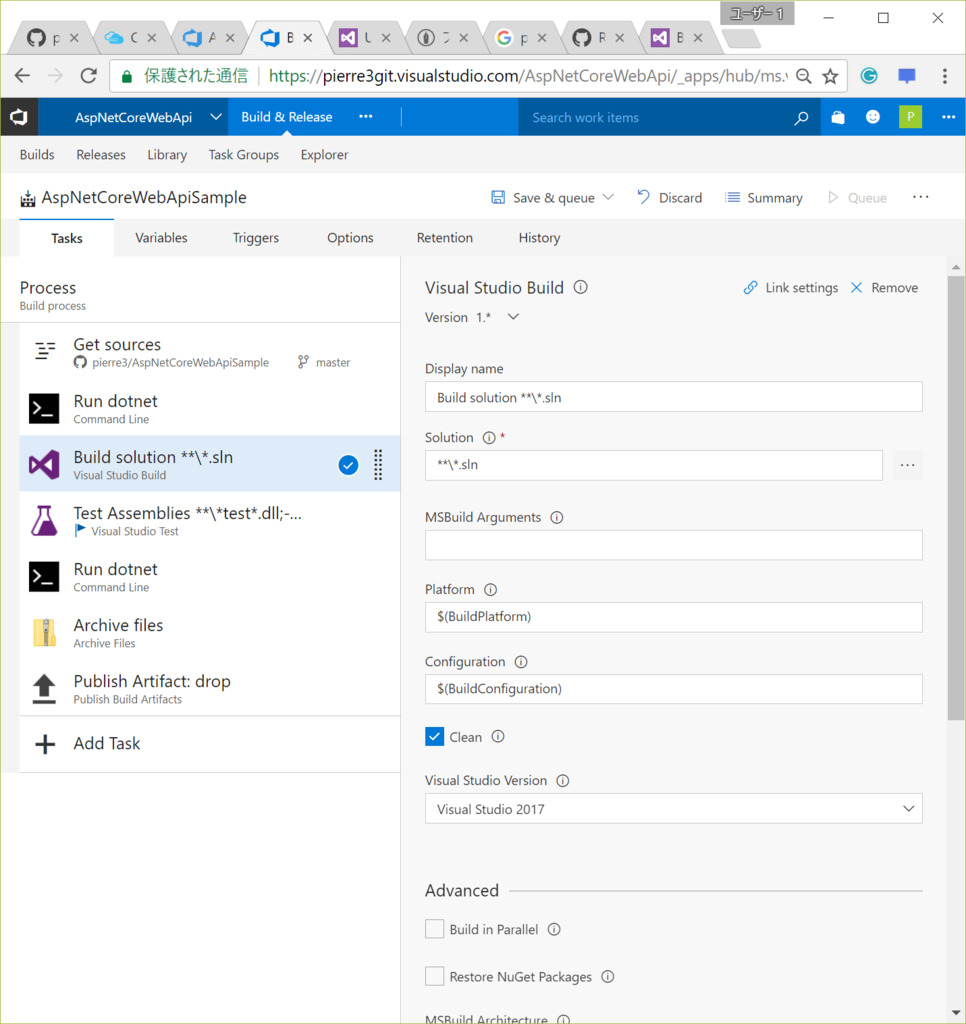Open the Task Groups sub-menu

click(244, 155)
